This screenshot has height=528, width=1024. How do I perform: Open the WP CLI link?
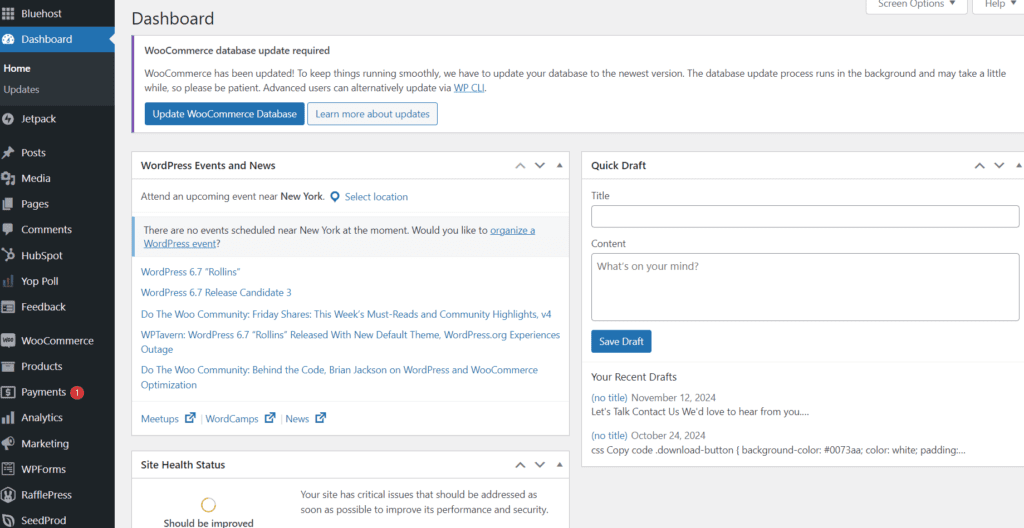[x=470, y=88]
